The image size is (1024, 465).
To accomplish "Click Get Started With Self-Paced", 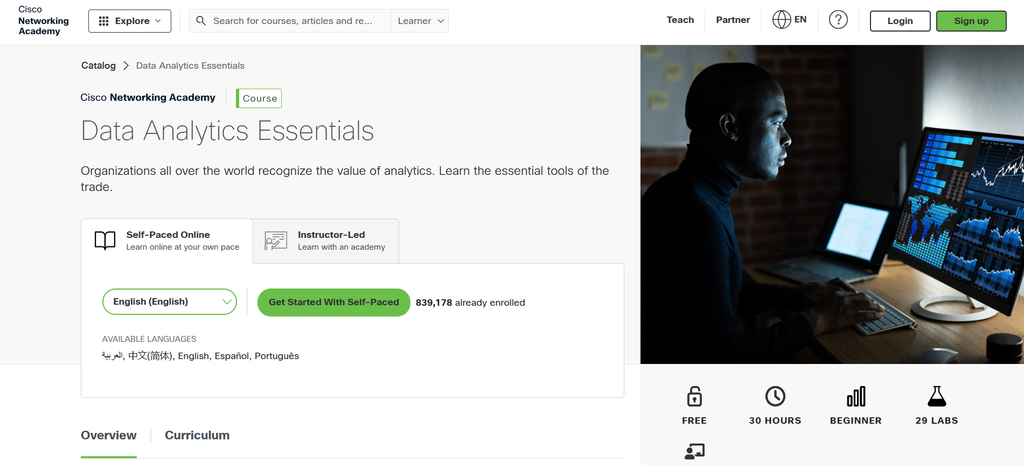I will 334,302.
